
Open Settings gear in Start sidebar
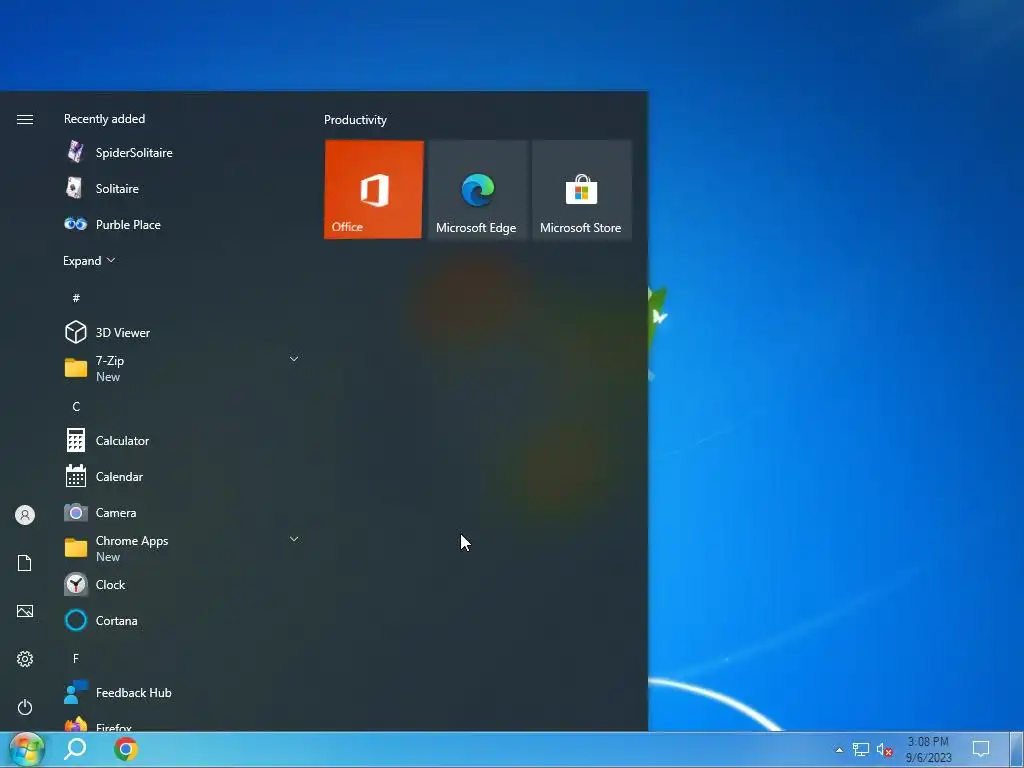click(25, 659)
